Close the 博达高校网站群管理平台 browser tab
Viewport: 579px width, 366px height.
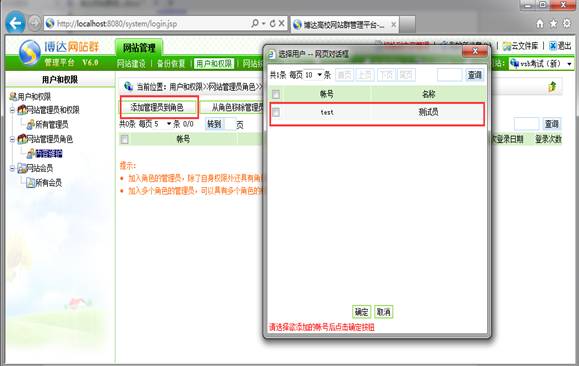point(394,25)
